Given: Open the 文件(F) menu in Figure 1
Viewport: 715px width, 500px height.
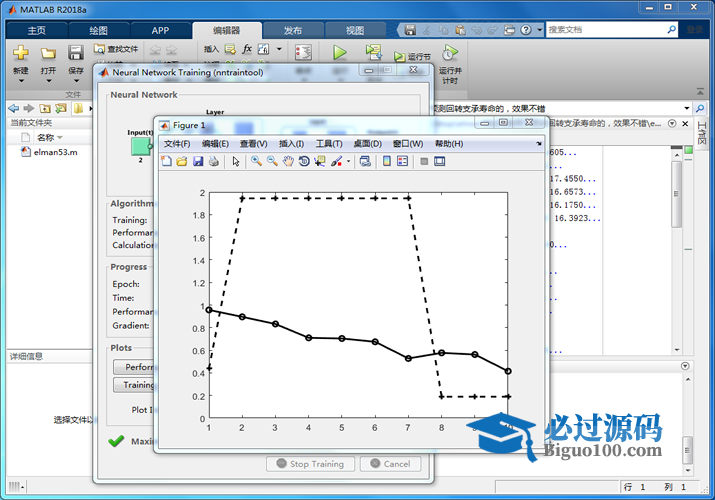Looking at the screenshot, I should (x=177, y=144).
